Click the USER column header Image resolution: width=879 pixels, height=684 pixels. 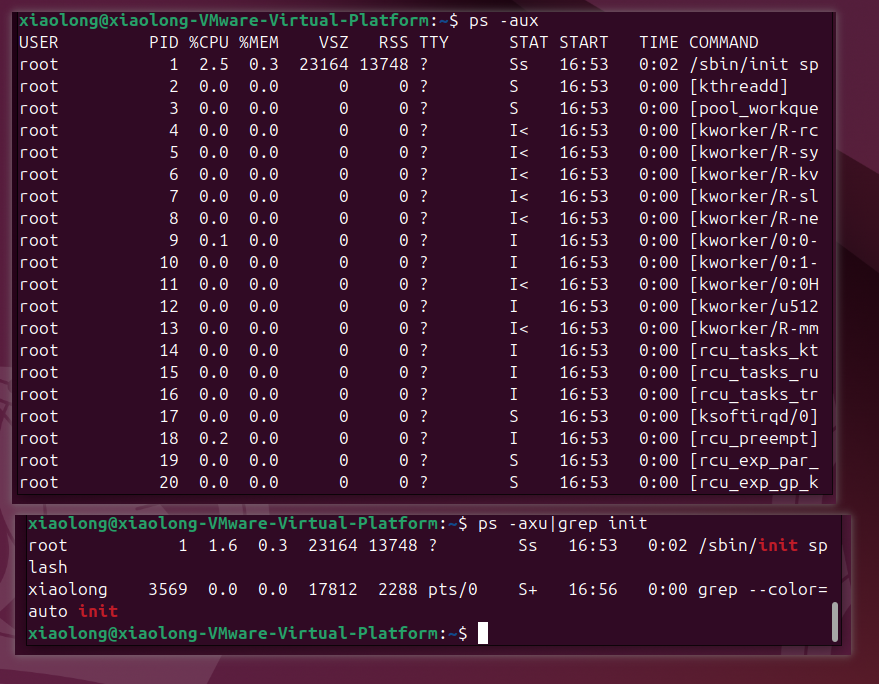[x=39, y=43]
